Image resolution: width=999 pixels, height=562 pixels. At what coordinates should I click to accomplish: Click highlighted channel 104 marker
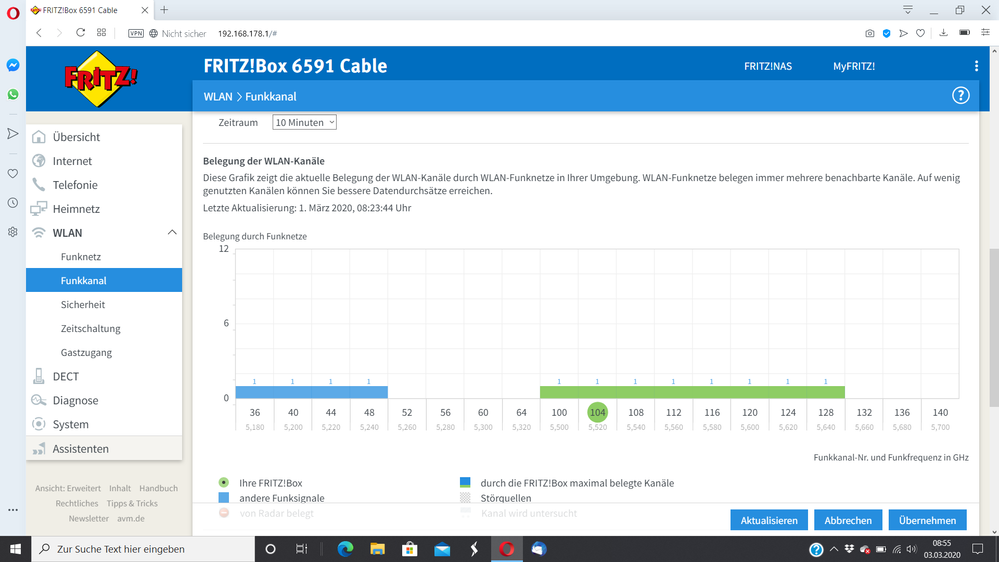(597, 412)
